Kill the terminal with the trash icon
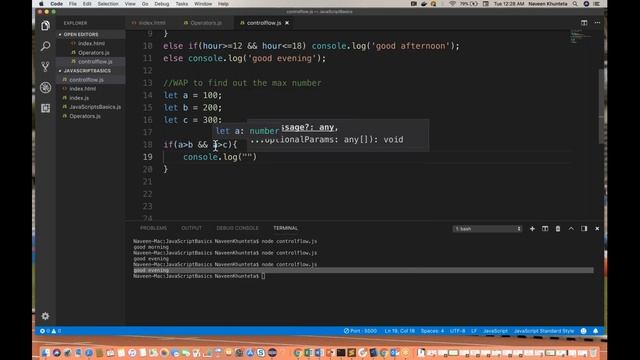The height and width of the screenshot is (360, 640). (x=558, y=229)
